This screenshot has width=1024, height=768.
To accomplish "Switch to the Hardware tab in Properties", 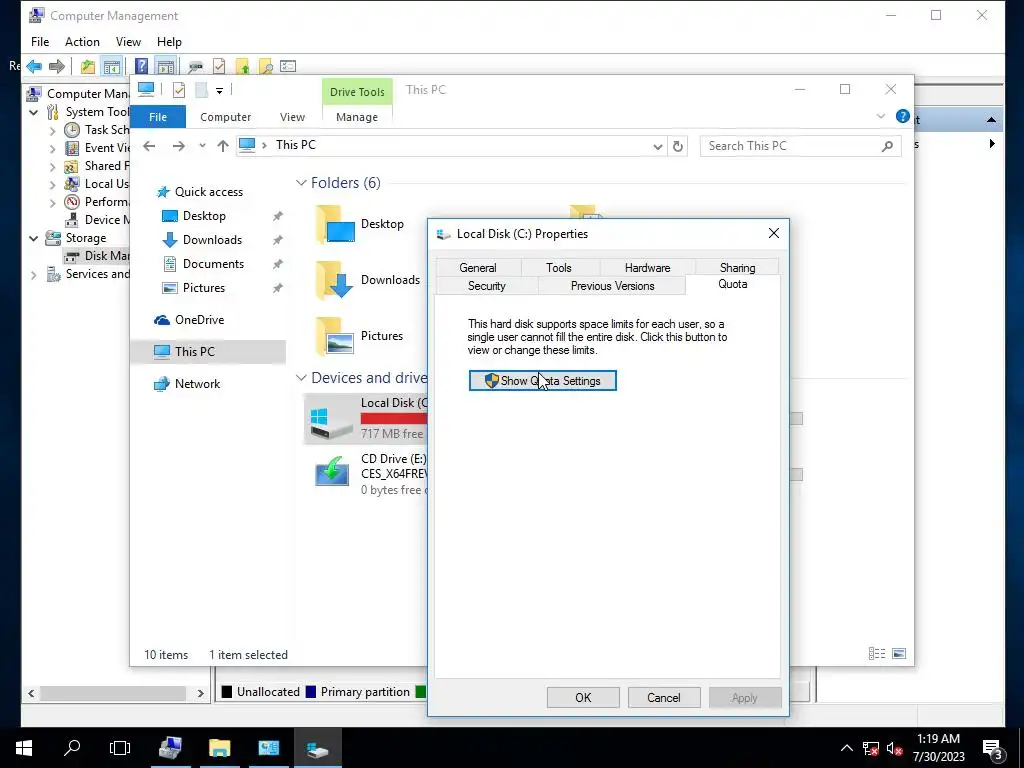I will [647, 268].
